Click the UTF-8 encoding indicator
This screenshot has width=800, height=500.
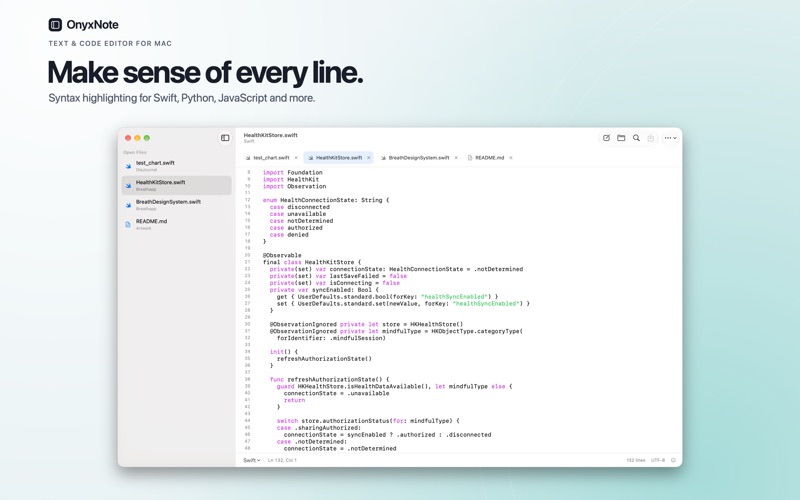pyautogui.click(x=658, y=460)
